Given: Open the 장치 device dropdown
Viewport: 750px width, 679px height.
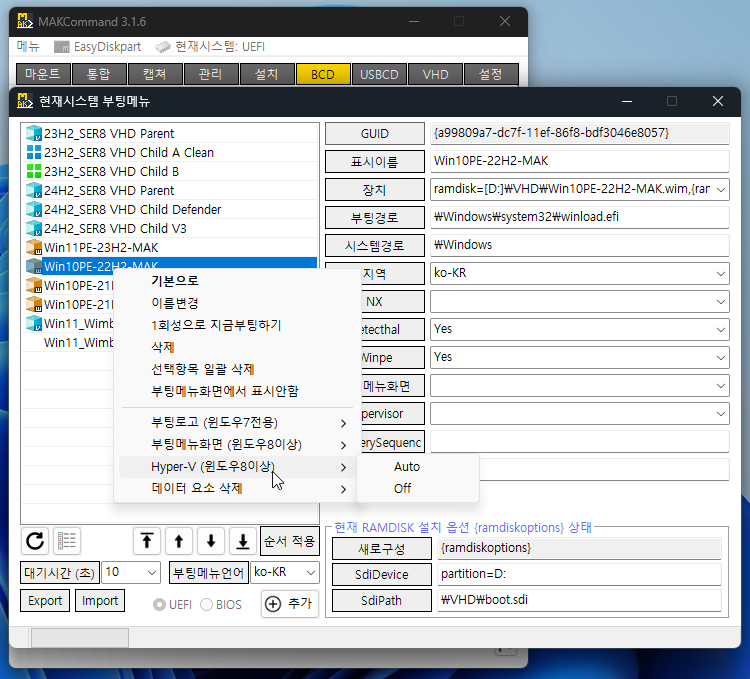Looking at the screenshot, I should (x=721, y=189).
